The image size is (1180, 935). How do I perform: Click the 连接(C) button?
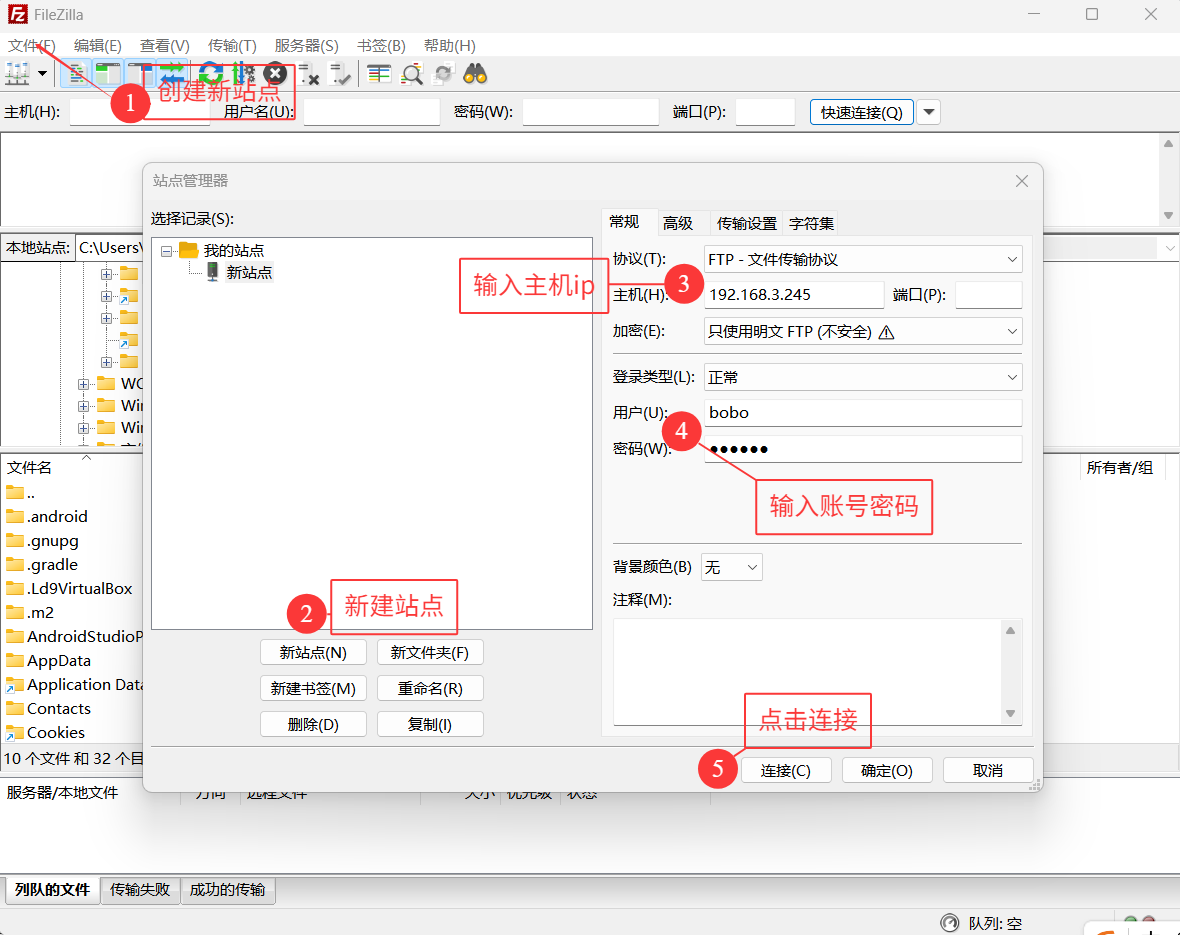coord(786,771)
